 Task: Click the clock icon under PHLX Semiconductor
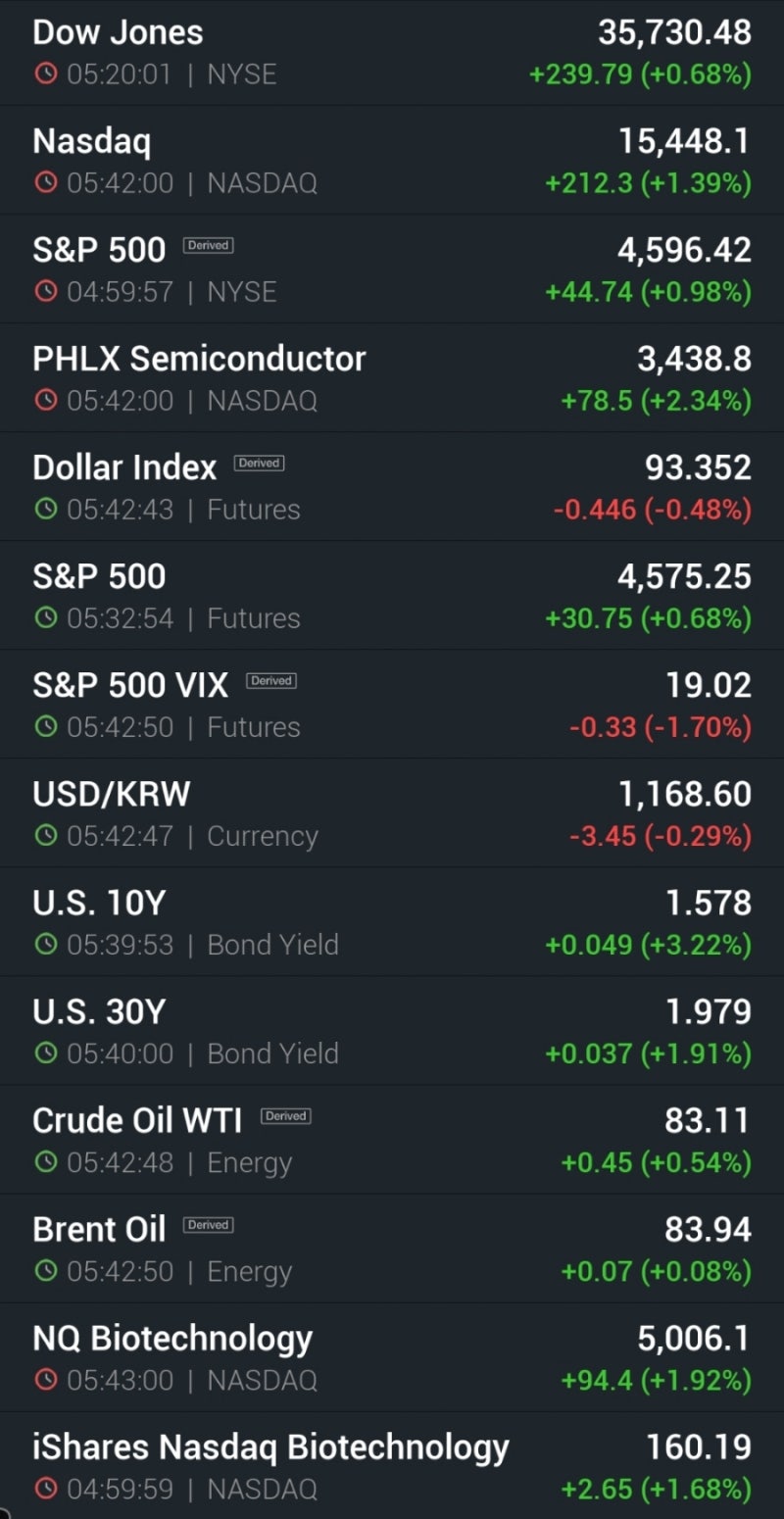click(x=45, y=401)
